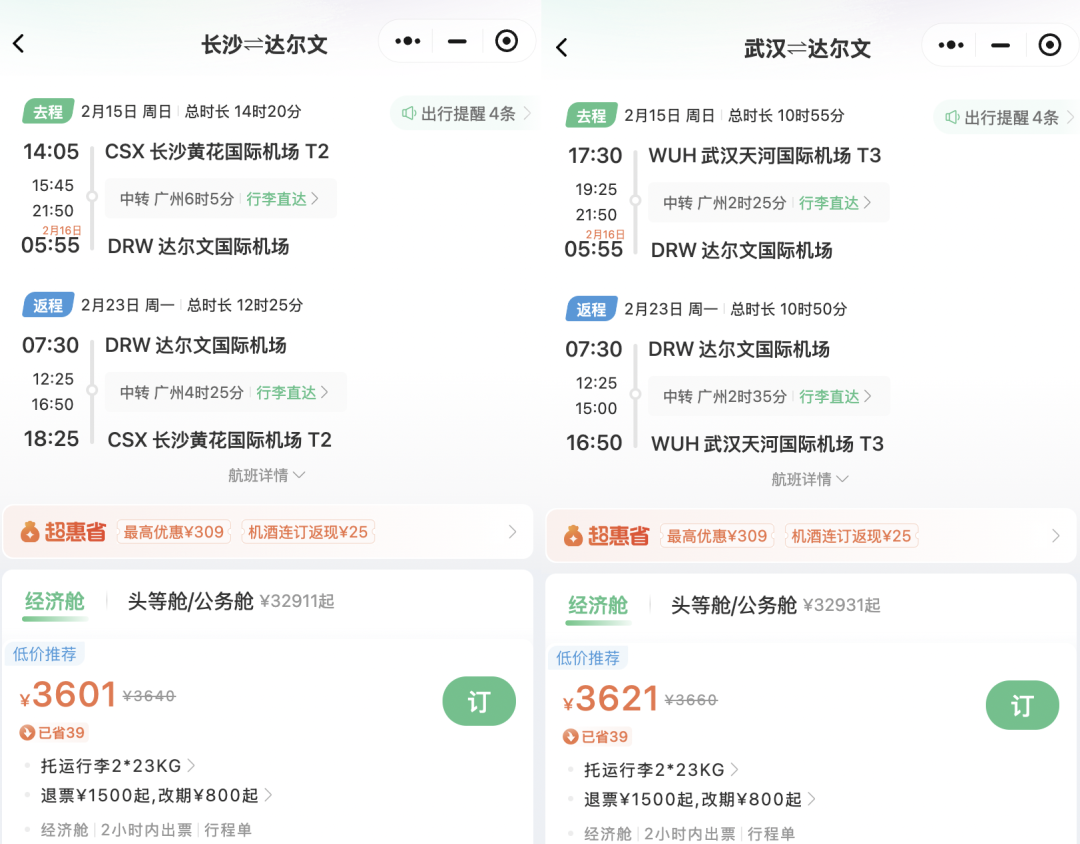This screenshot has width=1080, height=844.
Task: Expand 航班详情 on the Wuhan itinerary
Action: (810, 479)
